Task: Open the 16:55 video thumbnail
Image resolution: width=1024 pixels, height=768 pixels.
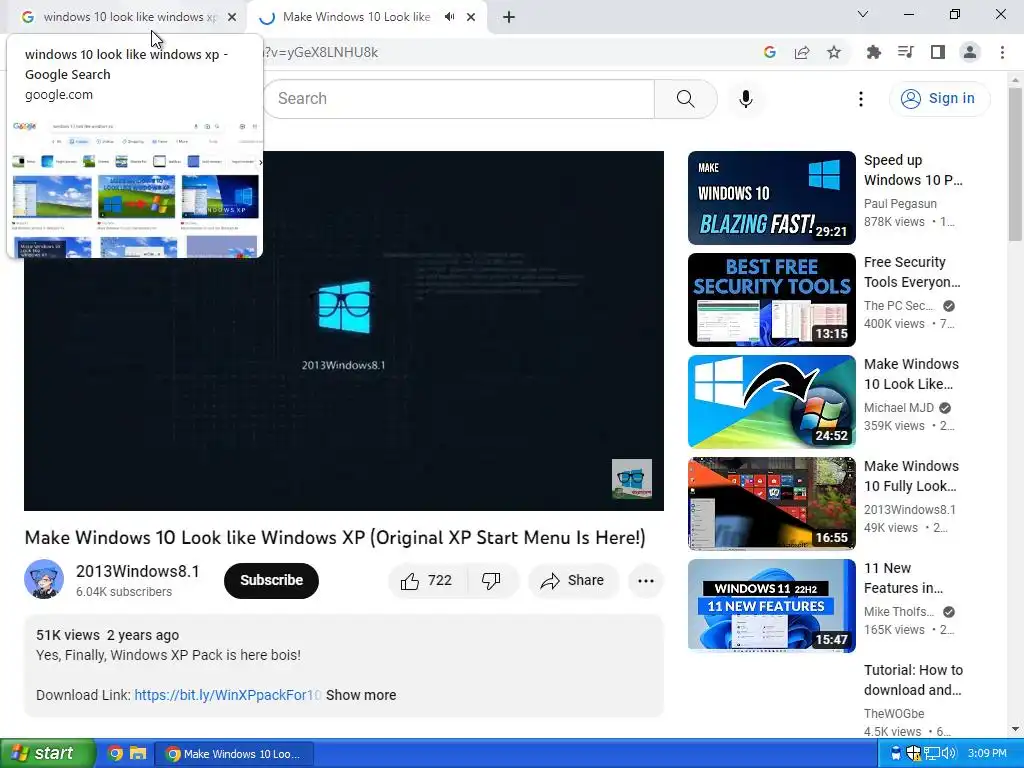Action: pos(771,504)
